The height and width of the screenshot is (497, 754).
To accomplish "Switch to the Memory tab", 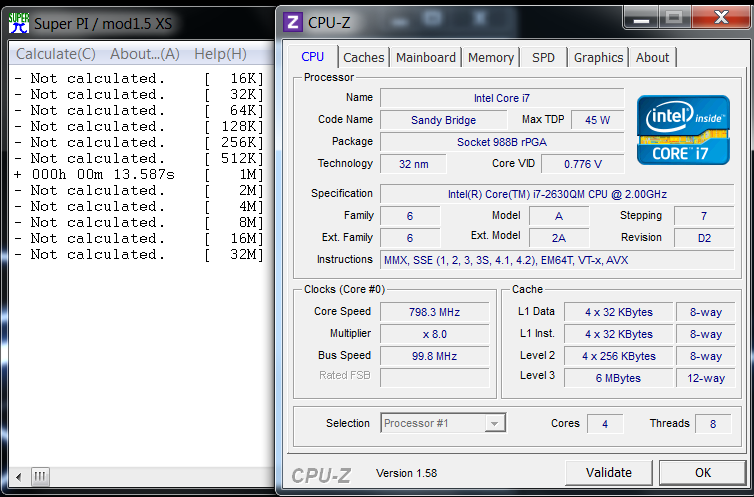I will [x=491, y=58].
